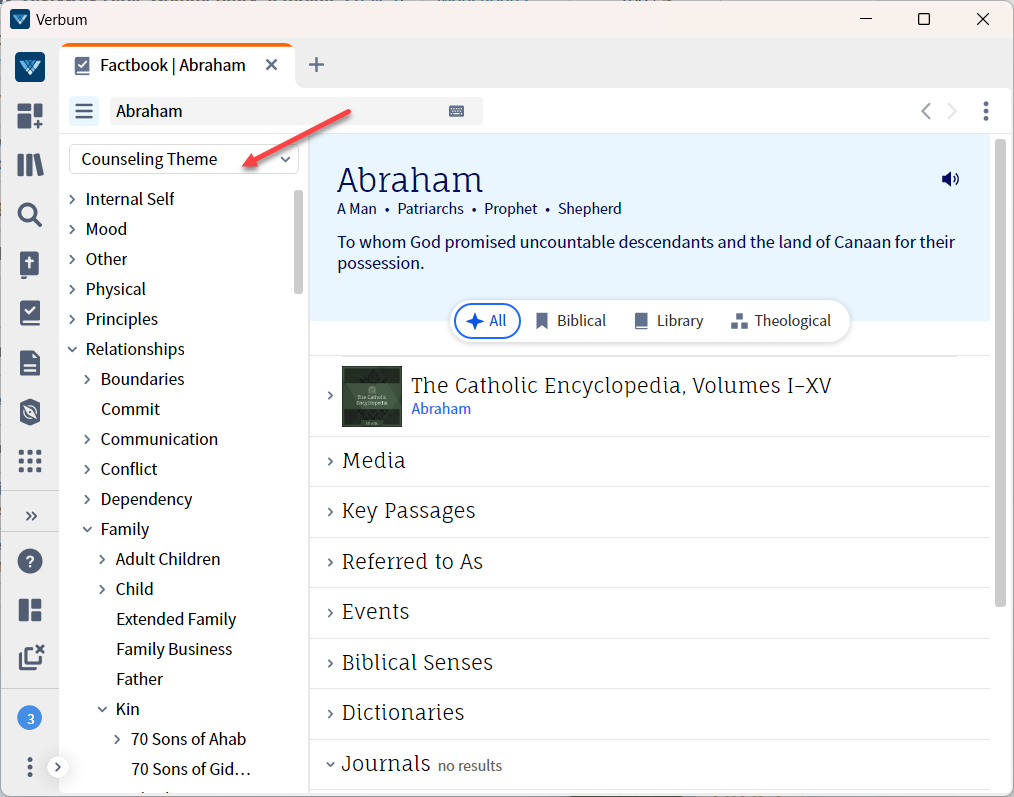Screen dimensions: 1014x797
Task: Click the Patriarchs tag link
Action: [x=430, y=209]
